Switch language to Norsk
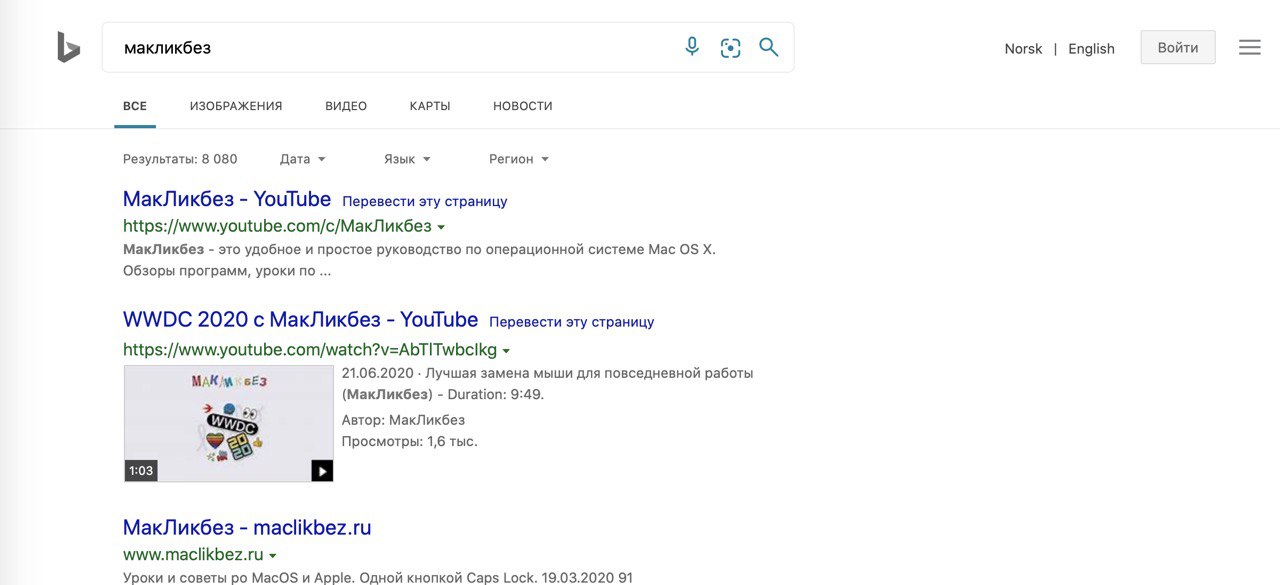This screenshot has height=585, width=1280. click(1023, 48)
